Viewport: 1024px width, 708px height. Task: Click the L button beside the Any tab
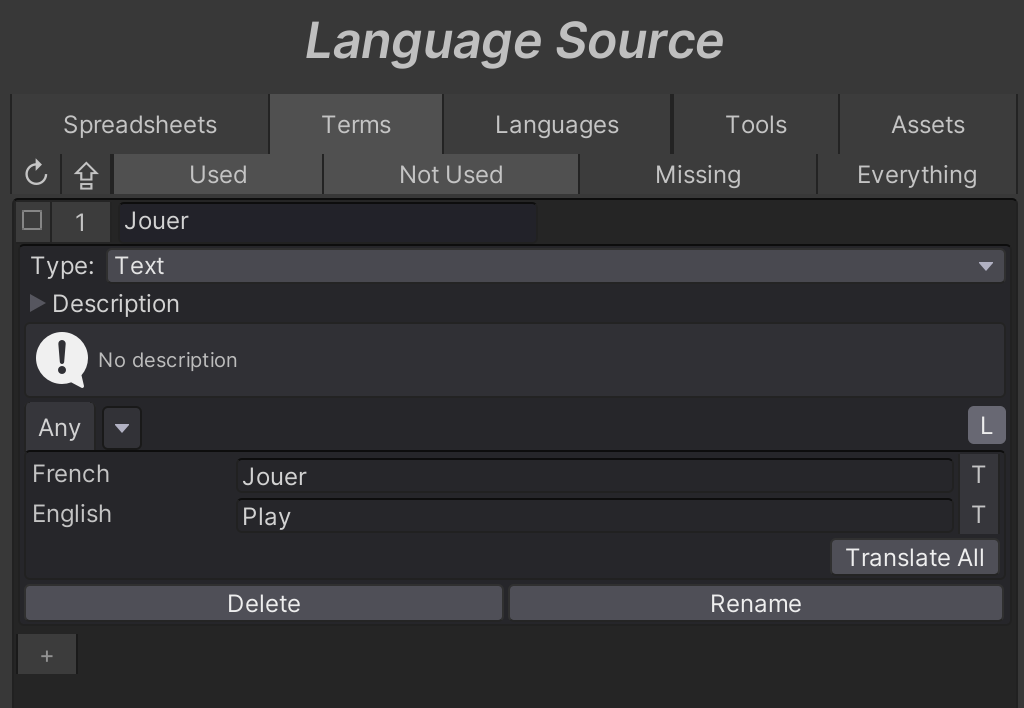click(985, 426)
